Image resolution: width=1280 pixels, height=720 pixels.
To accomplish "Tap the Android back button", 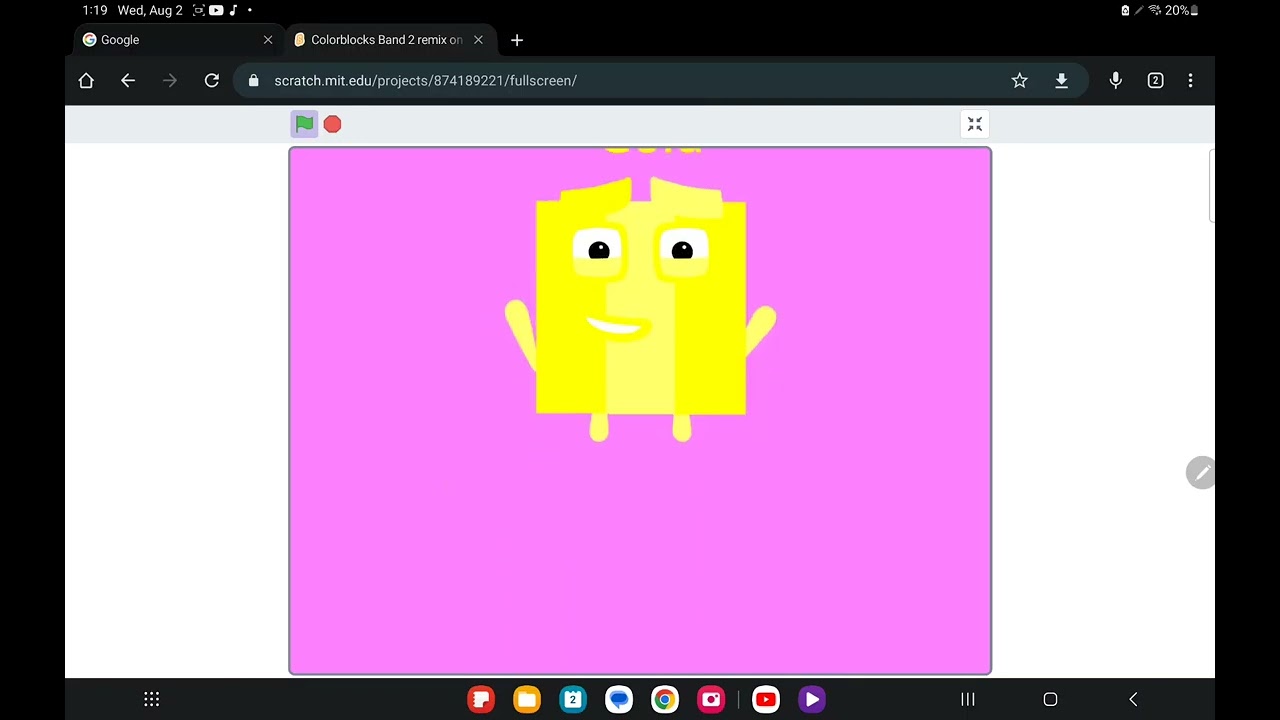I will pos(1133,699).
